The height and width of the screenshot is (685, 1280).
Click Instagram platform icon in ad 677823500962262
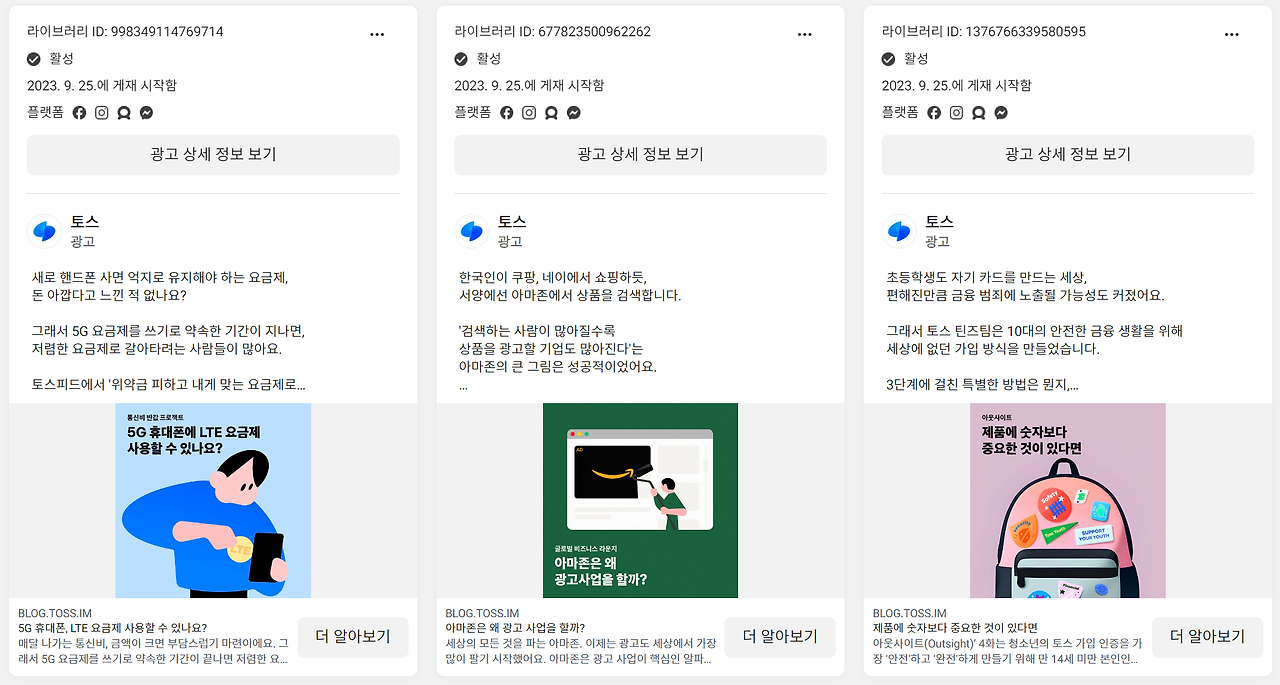[x=529, y=113]
